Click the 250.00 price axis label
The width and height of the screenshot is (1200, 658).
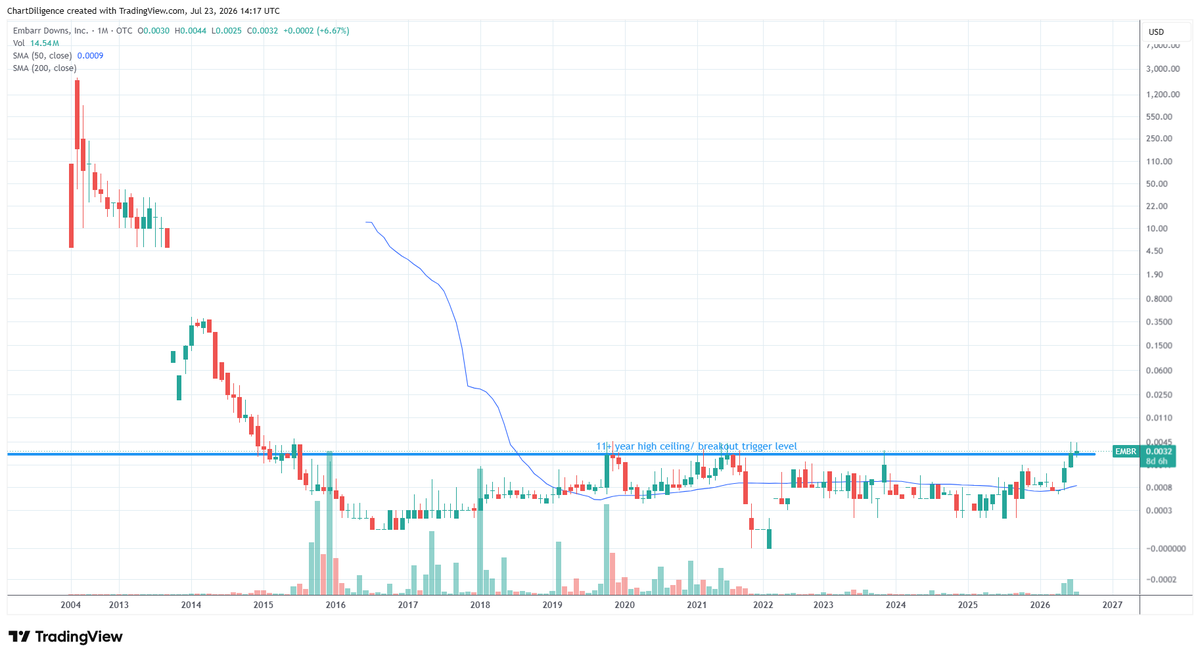(x=1161, y=138)
